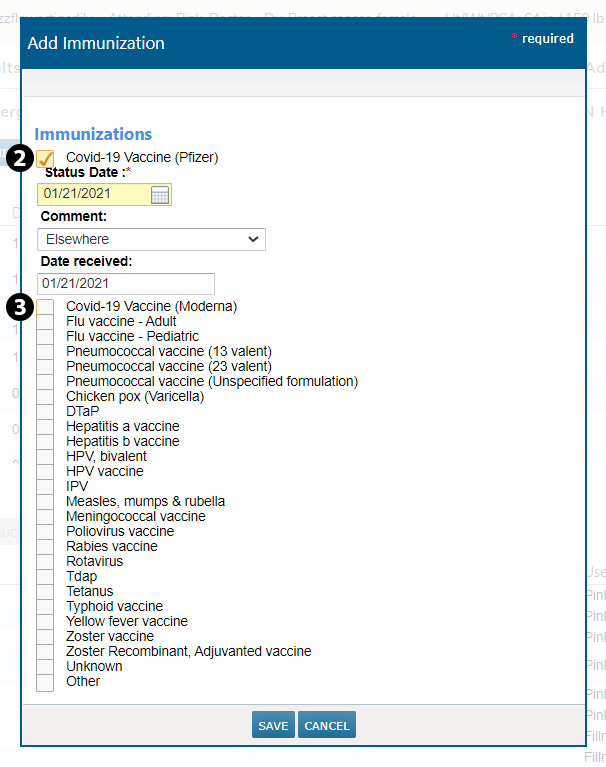Check the Other immunization checkbox
606x767 pixels.
tap(45, 682)
